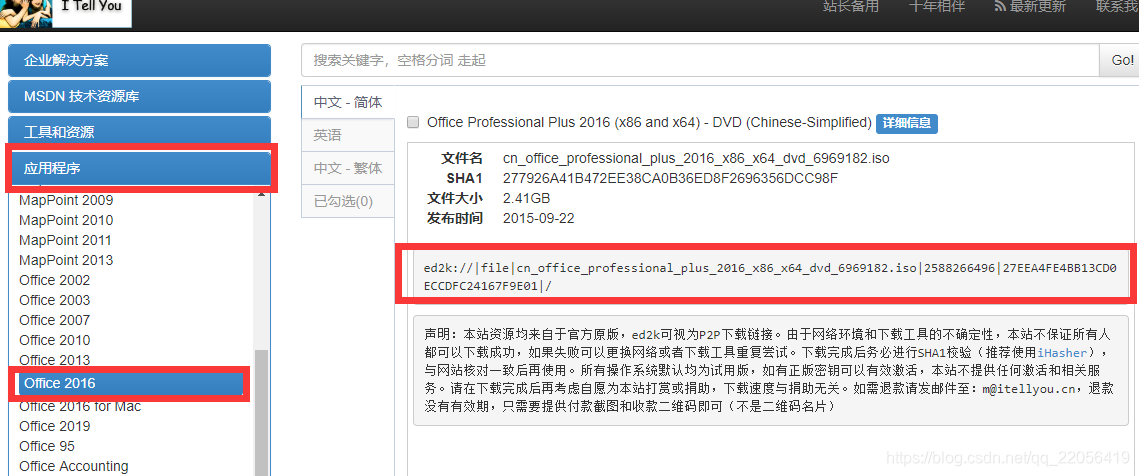Click the 2.41GB file size value

pyautogui.click(x=527, y=198)
